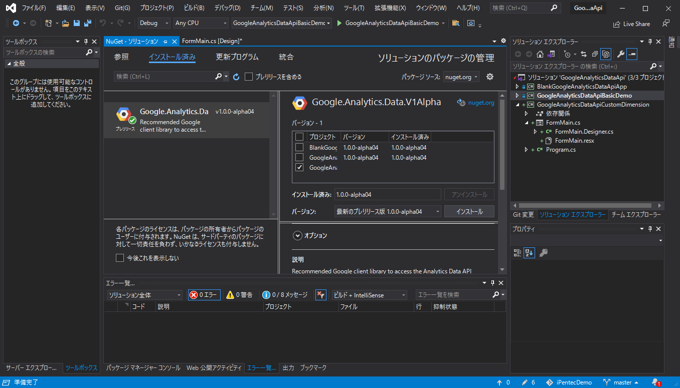Click the Save file toolbar icon
The width and height of the screenshot is (680, 388).
(x=77, y=23)
